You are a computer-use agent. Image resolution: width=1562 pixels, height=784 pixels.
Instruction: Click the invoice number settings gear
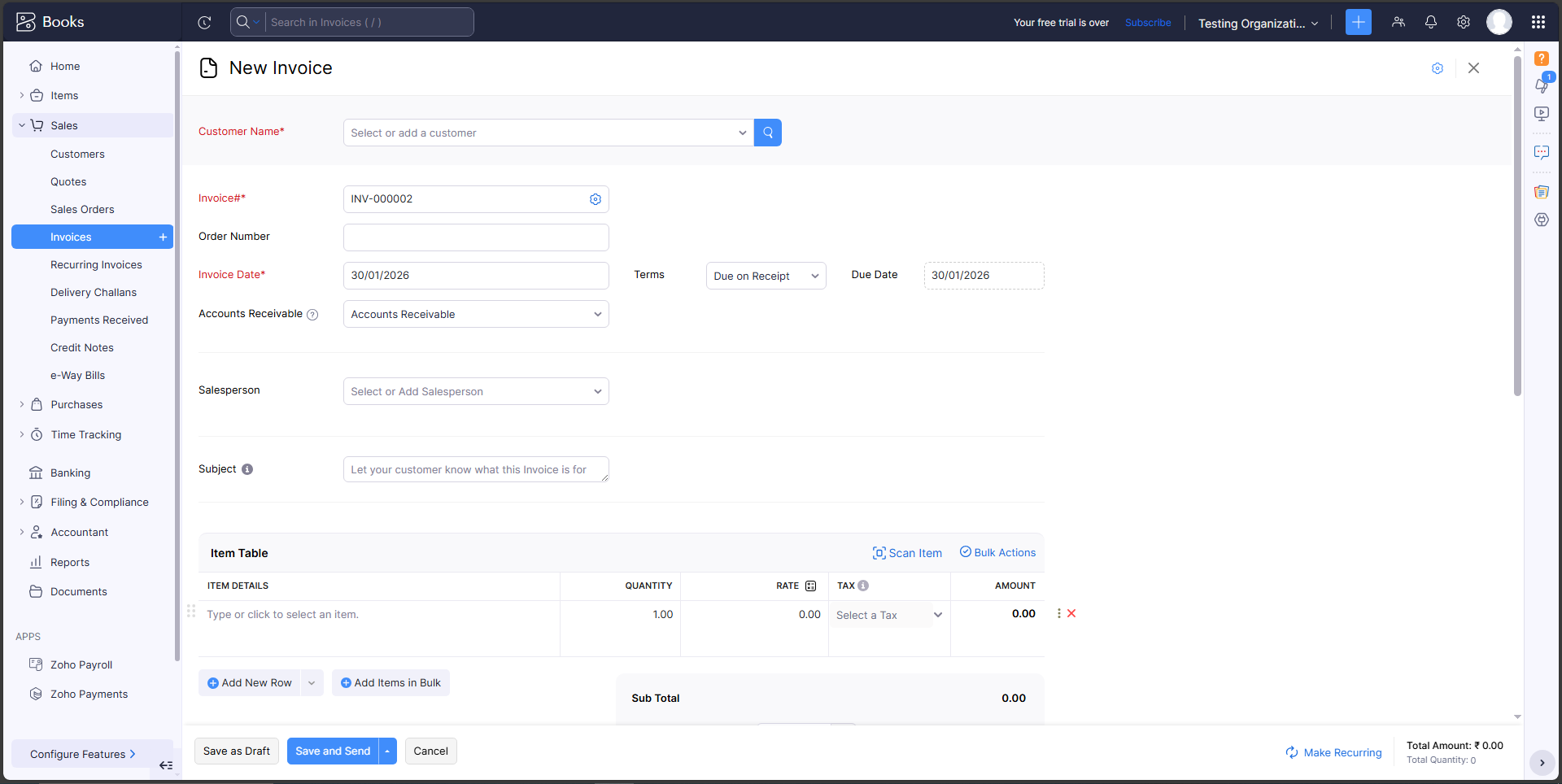coord(596,198)
